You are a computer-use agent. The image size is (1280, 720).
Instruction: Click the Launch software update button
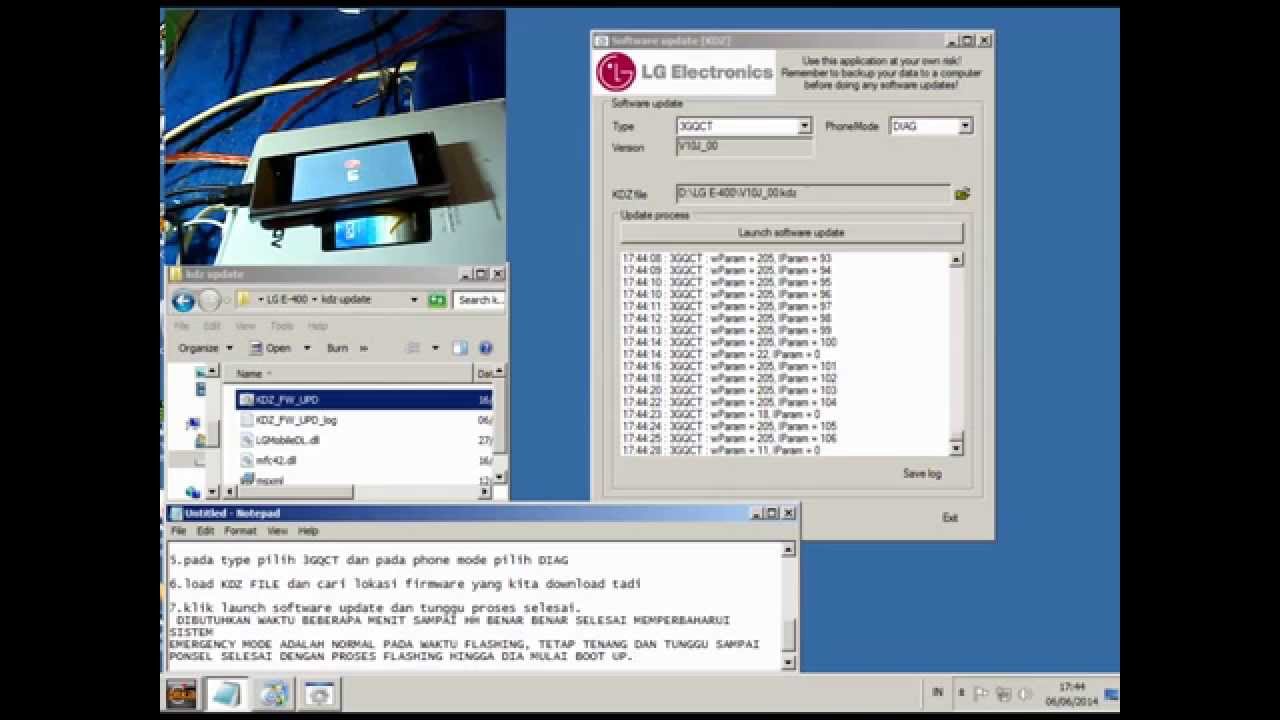coord(791,233)
